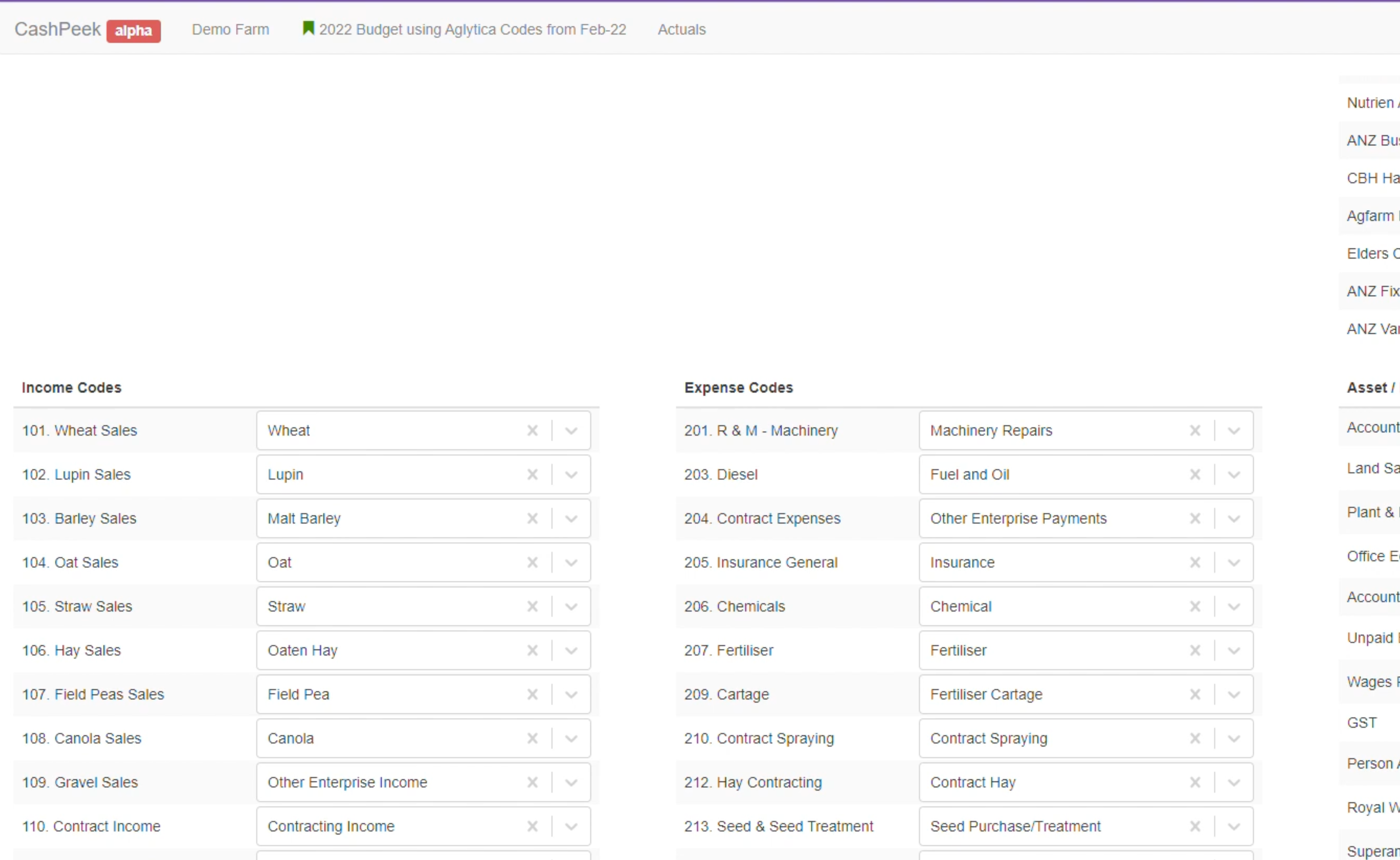Click the alpha badge
Screen dimensions: 1400x860
click(x=133, y=31)
